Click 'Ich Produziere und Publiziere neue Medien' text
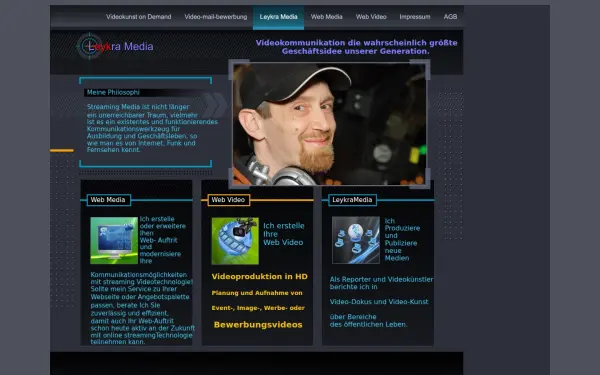The height and width of the screenshot is (375, 600). point(402,240)
